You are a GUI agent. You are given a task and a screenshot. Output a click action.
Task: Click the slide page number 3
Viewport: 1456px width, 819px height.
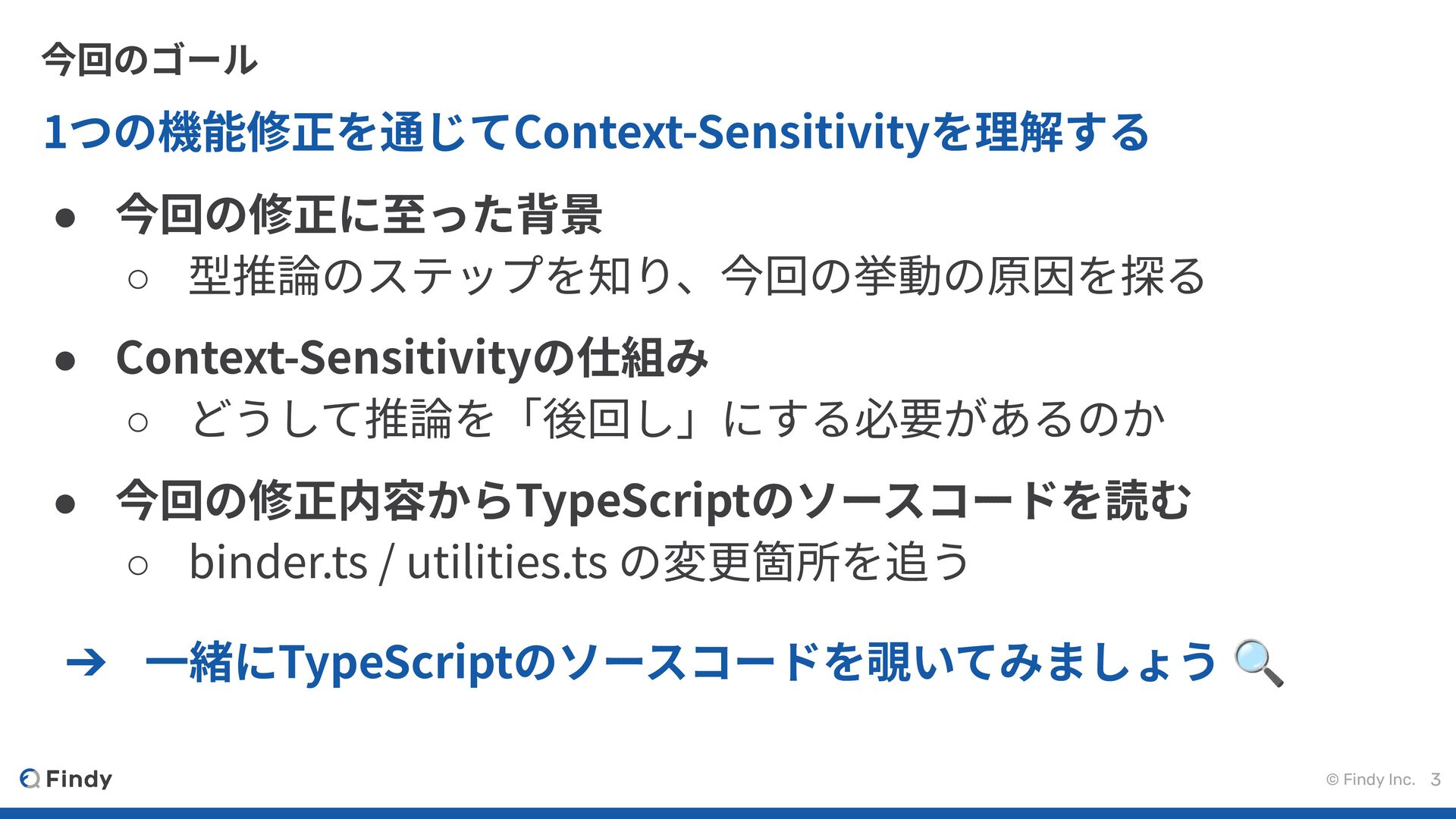[1435, 780]
